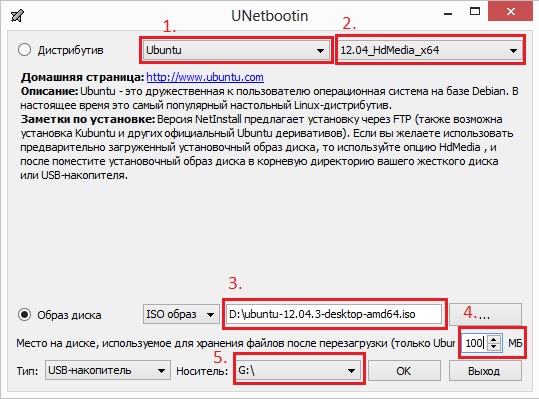Expand the USB-накопитель type dropdown
Screen dimensions: 539x399
108,370
